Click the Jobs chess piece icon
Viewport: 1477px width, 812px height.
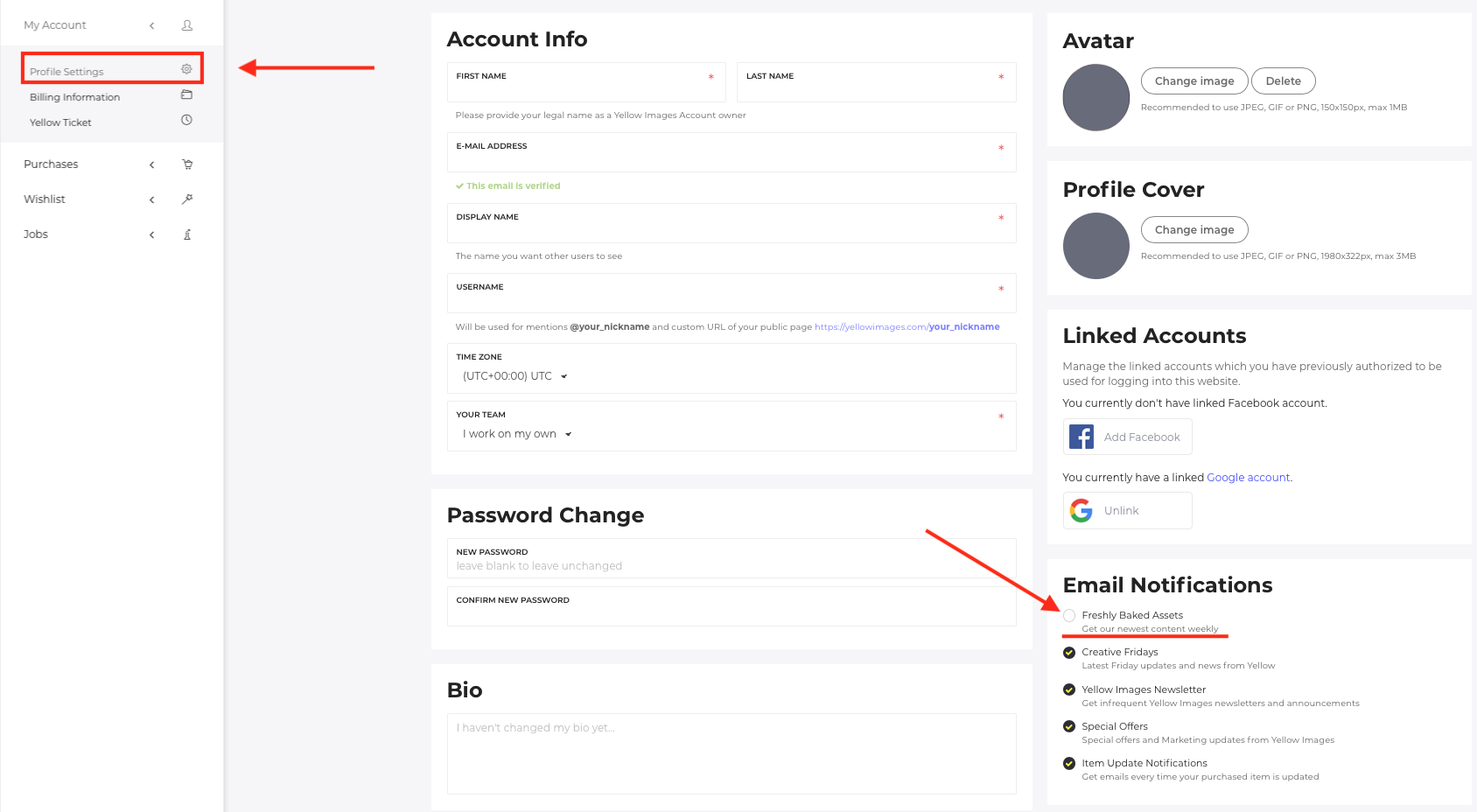tap(186, 234)
